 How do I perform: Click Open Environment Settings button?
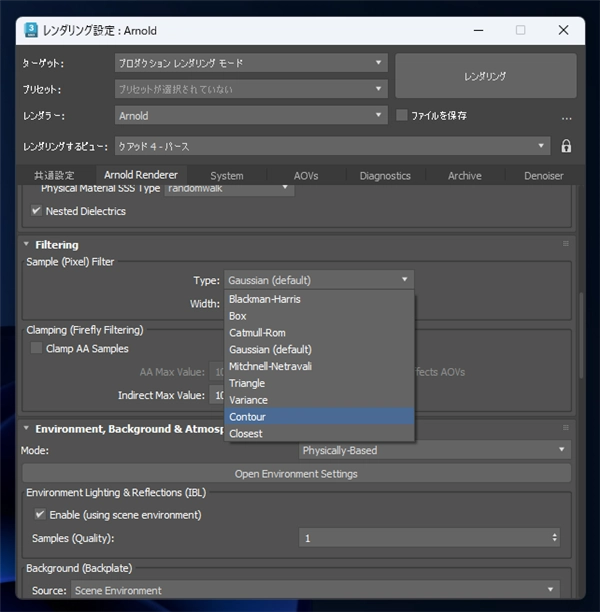point(296,473)
